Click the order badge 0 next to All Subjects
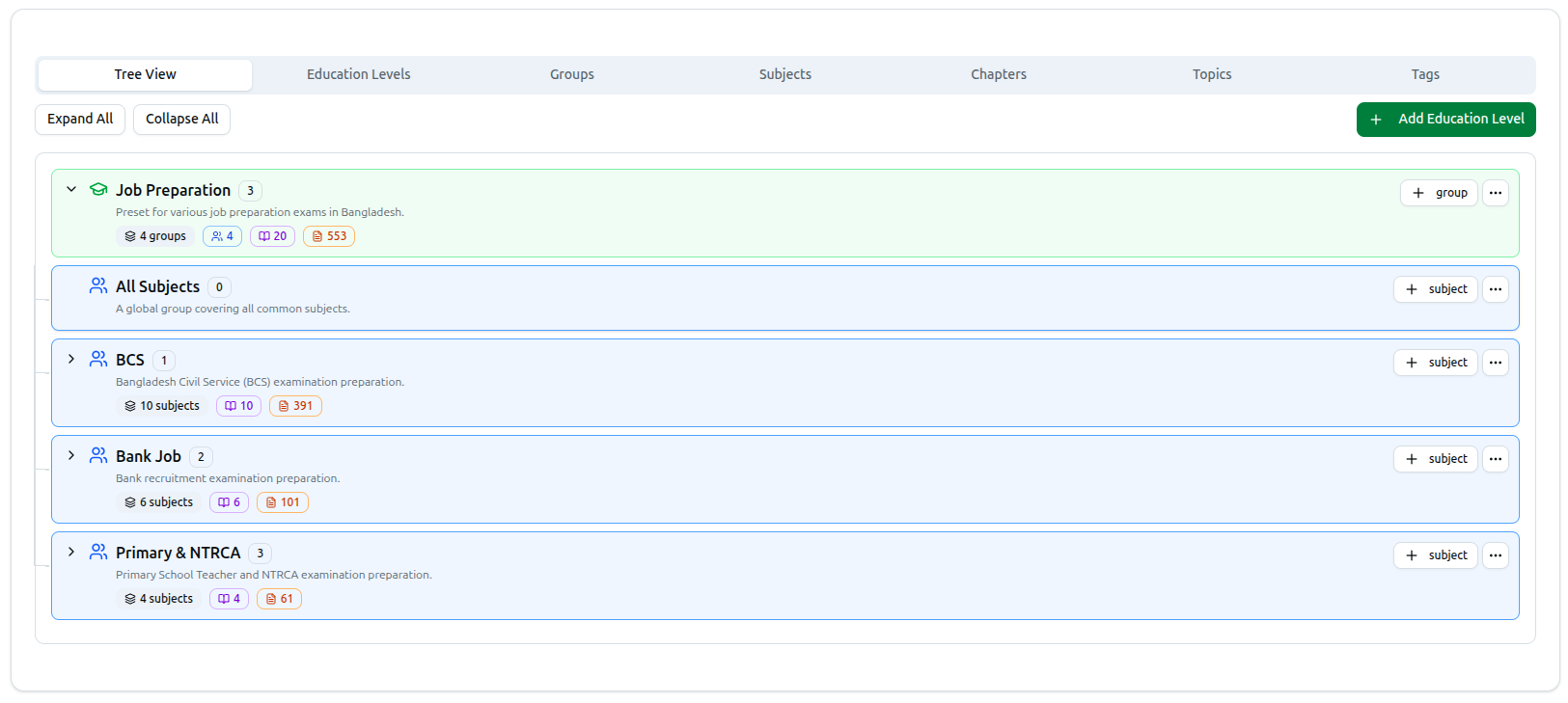The height and width of the screenshot is (703, 1568). [219, 287]
